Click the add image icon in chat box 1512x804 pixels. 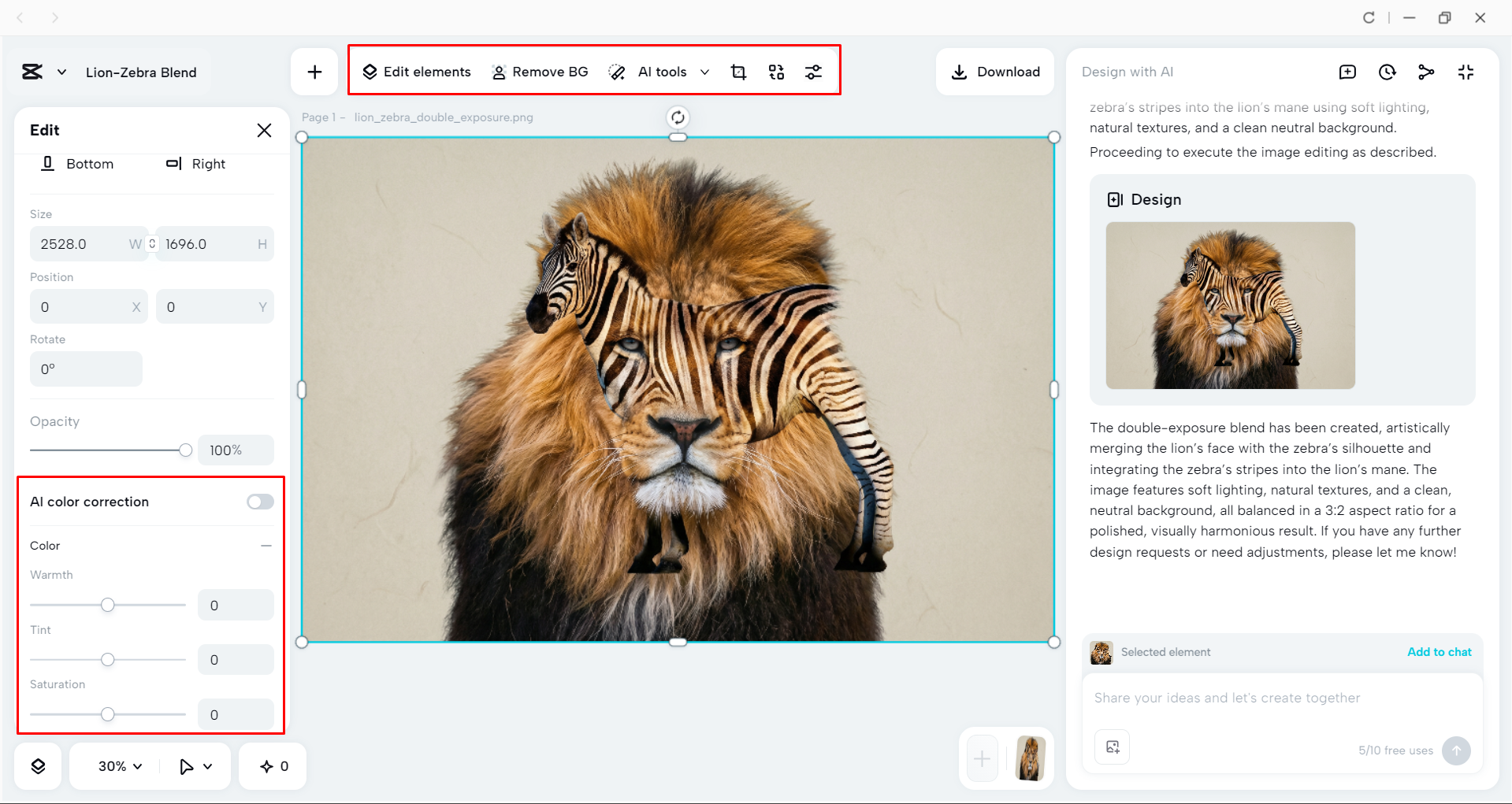pos(1113,747)
